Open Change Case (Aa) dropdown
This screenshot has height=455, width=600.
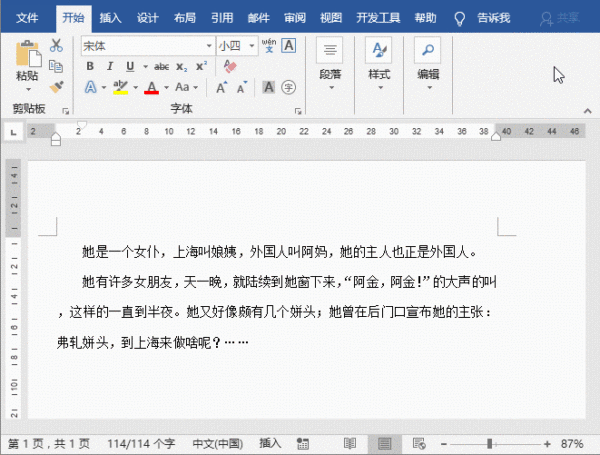coord(187,87)
